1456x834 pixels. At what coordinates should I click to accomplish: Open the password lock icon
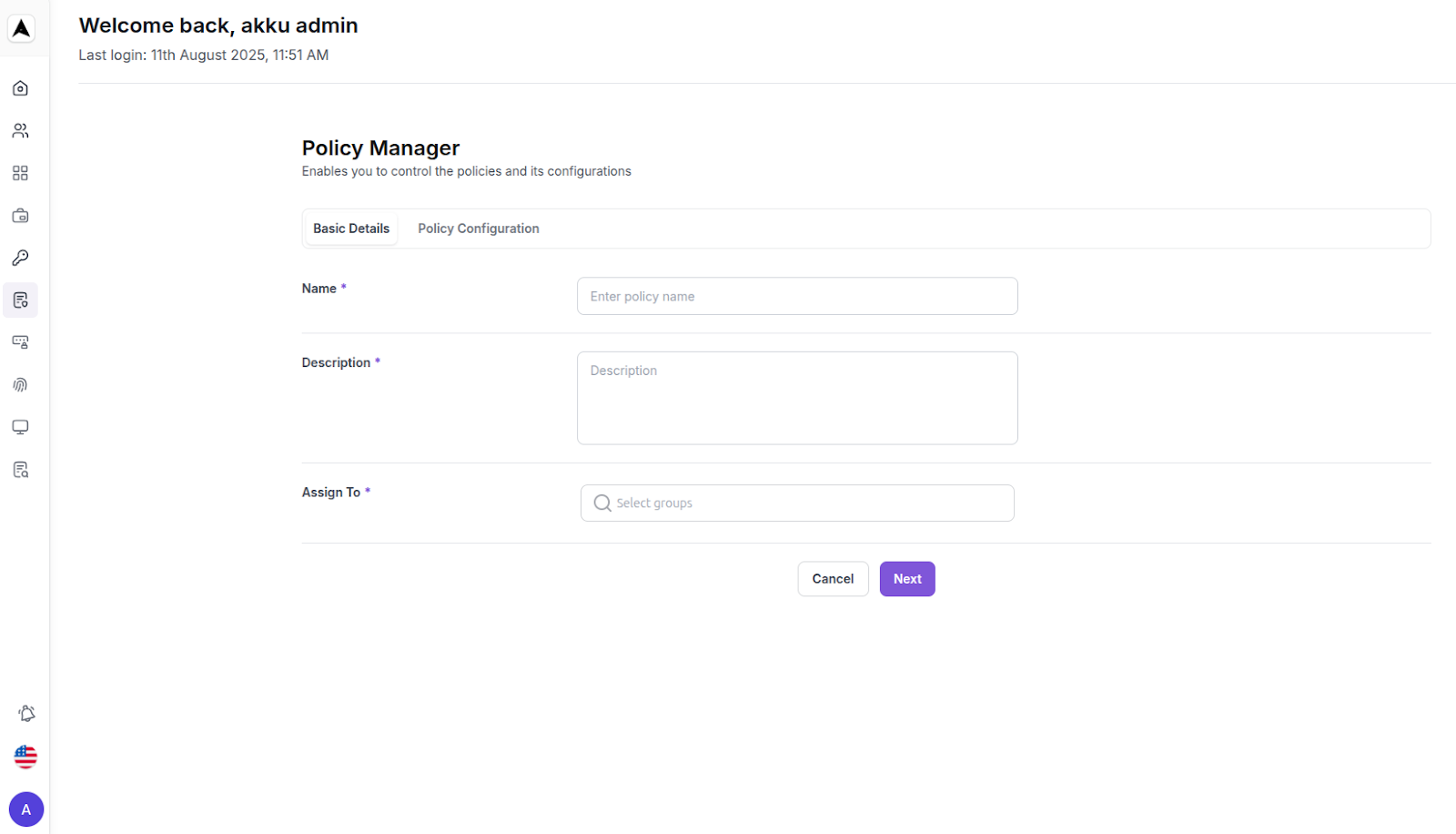(19, 342)
